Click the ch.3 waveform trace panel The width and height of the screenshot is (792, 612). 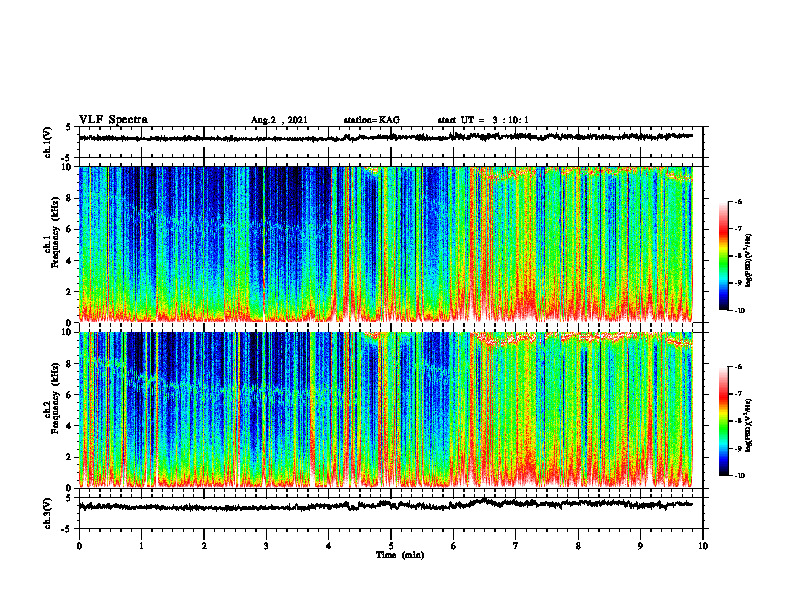(391, 513)
